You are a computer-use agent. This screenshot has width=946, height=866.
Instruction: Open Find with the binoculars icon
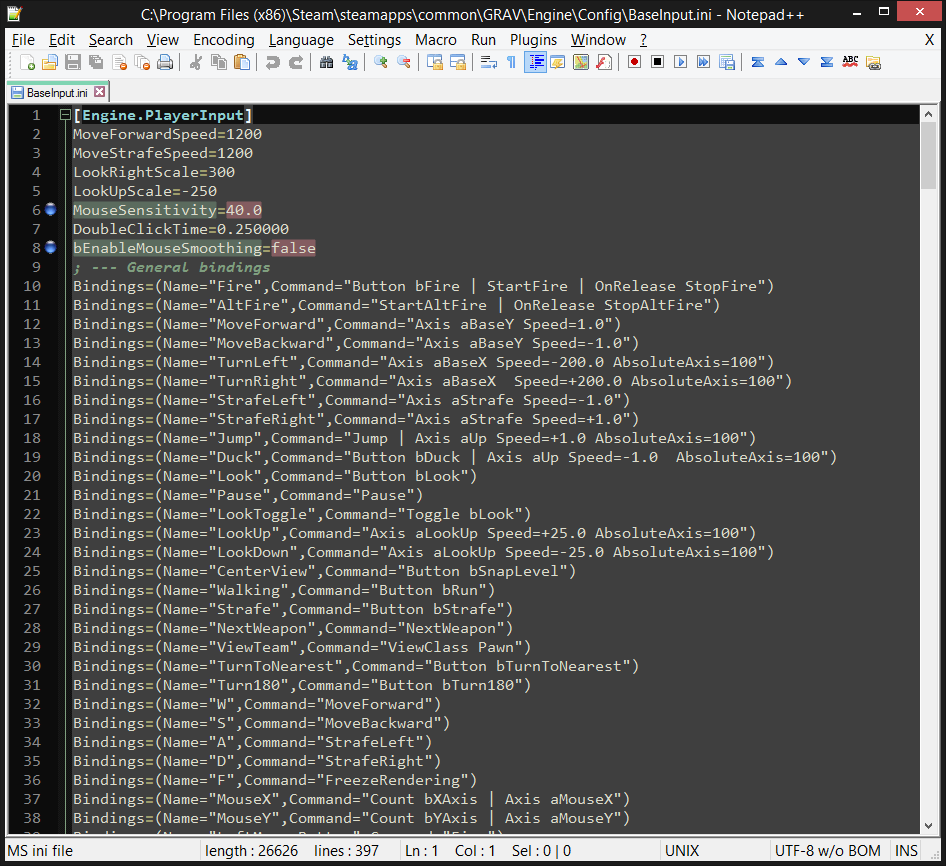[326, 62]
